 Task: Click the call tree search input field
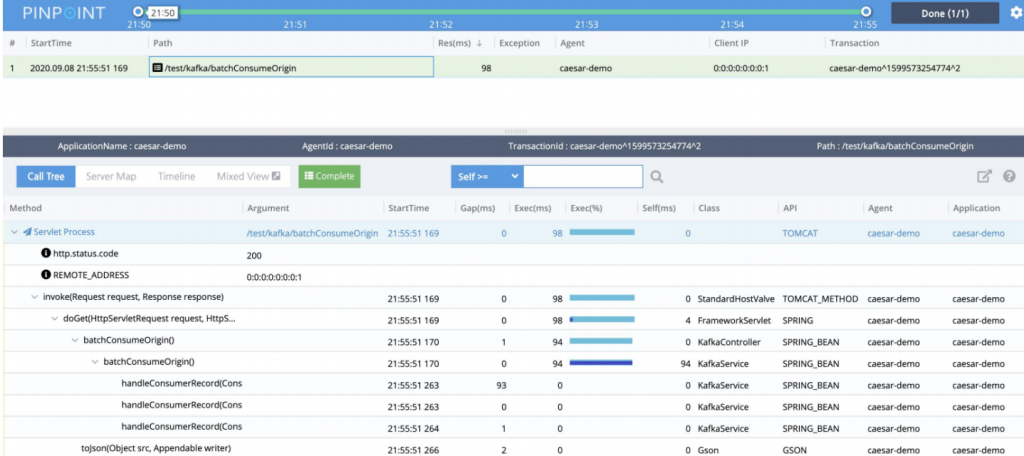coord(583,177)
